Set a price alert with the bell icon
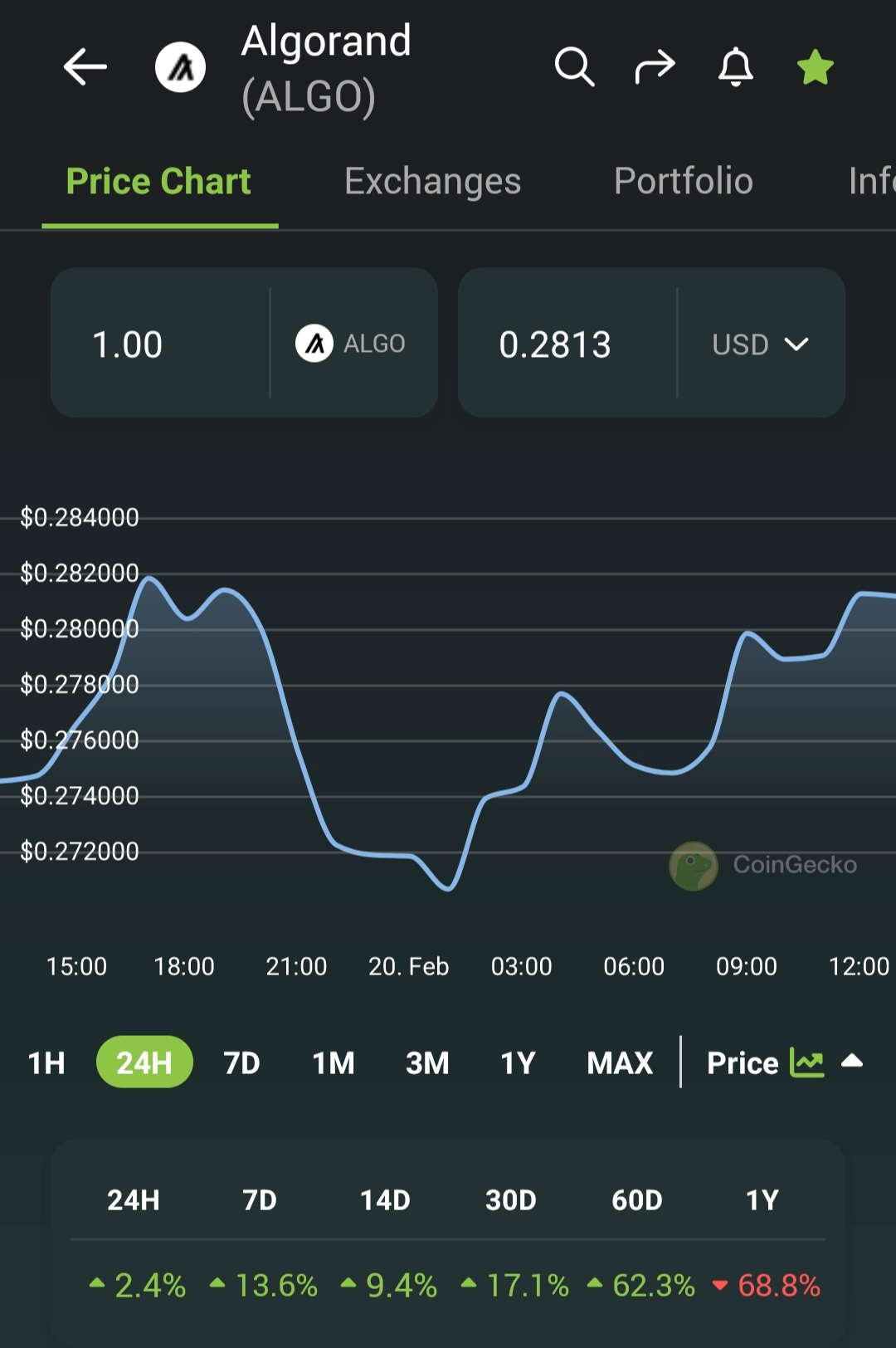The width and height of the screenshot is (896, 1348). point(735,66)
